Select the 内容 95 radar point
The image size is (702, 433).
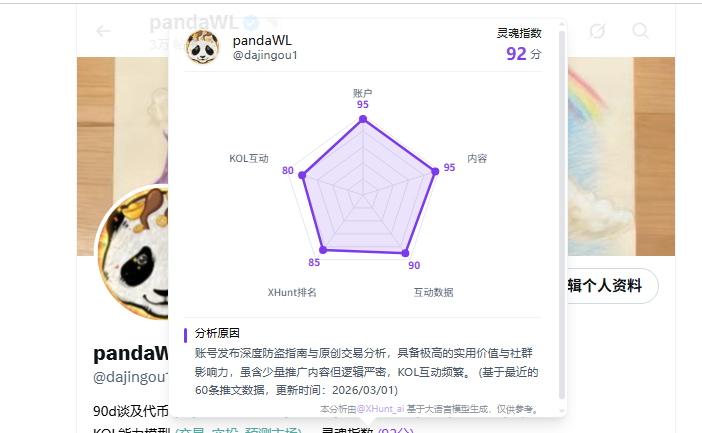coord(435,171)
